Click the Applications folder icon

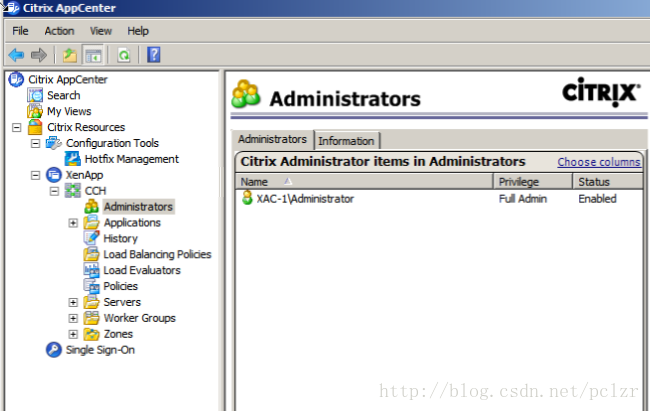(x=92, y=223)
